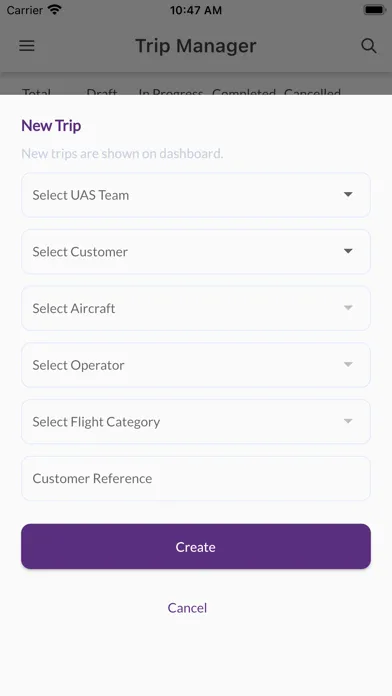Image resolution: width=392 pixels, height=696 pixels.
Task: Click the Cancel link
Action: coord(187,608)
